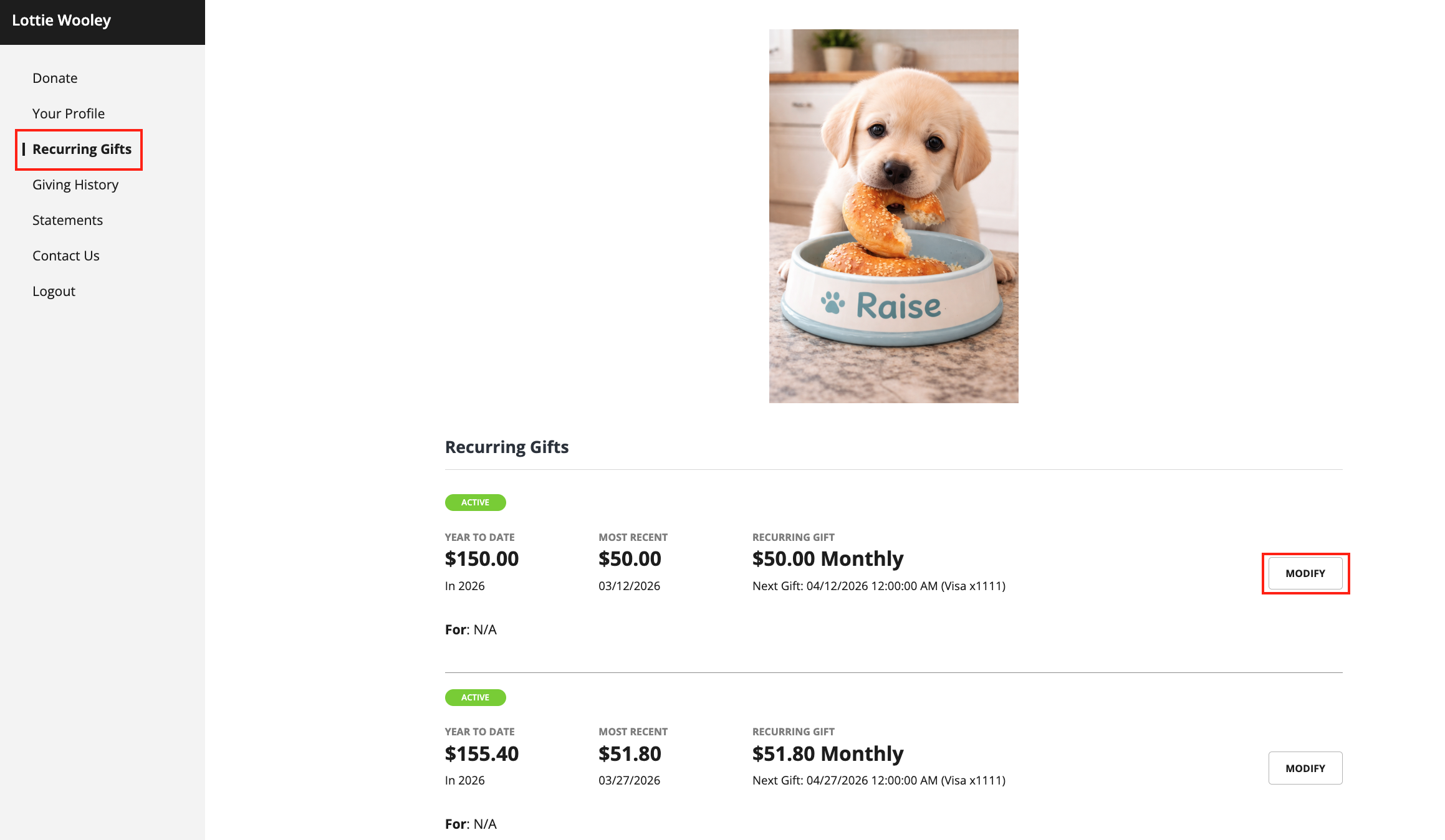This screenshot has width=1445, height=840.
Task: Click the Recurring Gifts section heading
Action: click(x=507, y=447)
